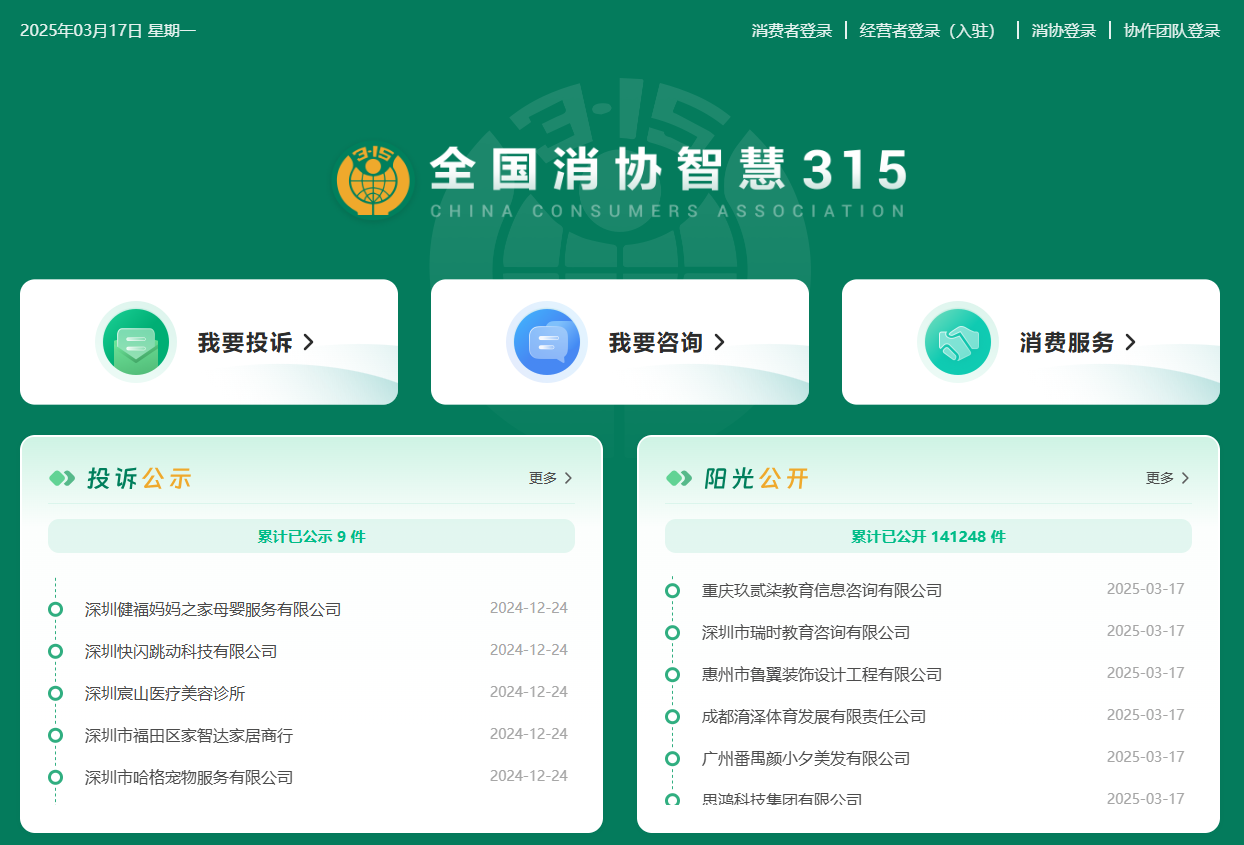Click the bullet next to 深圳市哈格宠物服务有限公司
Screen dimensions: 1244x845
56,777
